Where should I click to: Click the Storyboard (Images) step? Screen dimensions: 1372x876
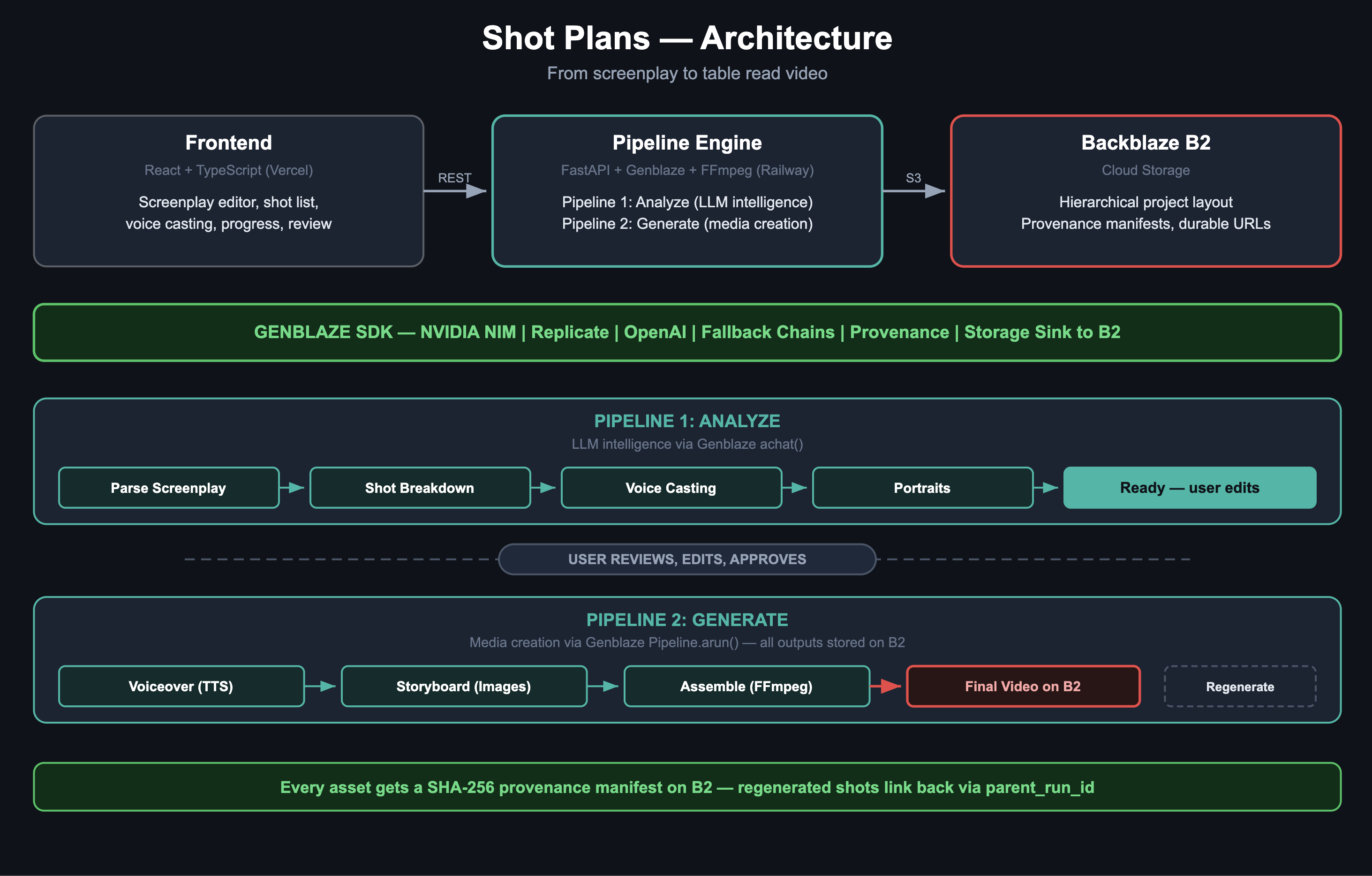(464, 686)
